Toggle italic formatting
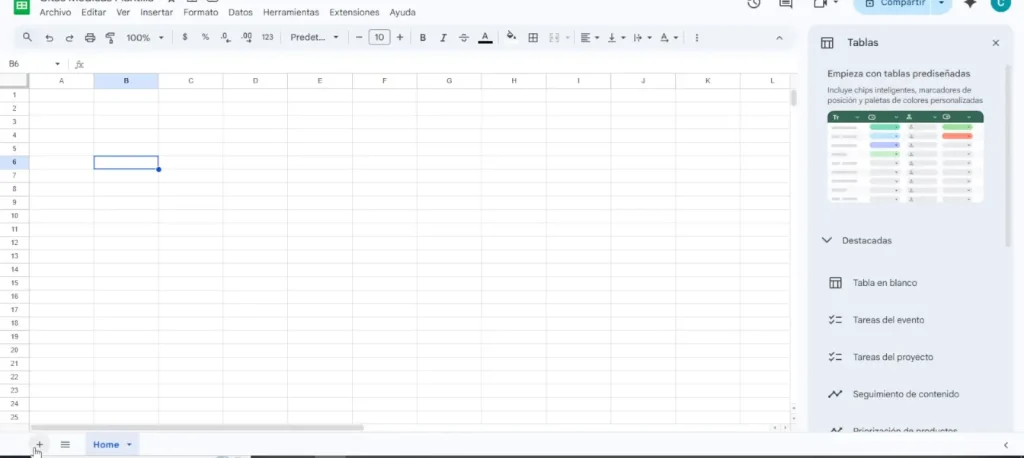 point(443,38)
